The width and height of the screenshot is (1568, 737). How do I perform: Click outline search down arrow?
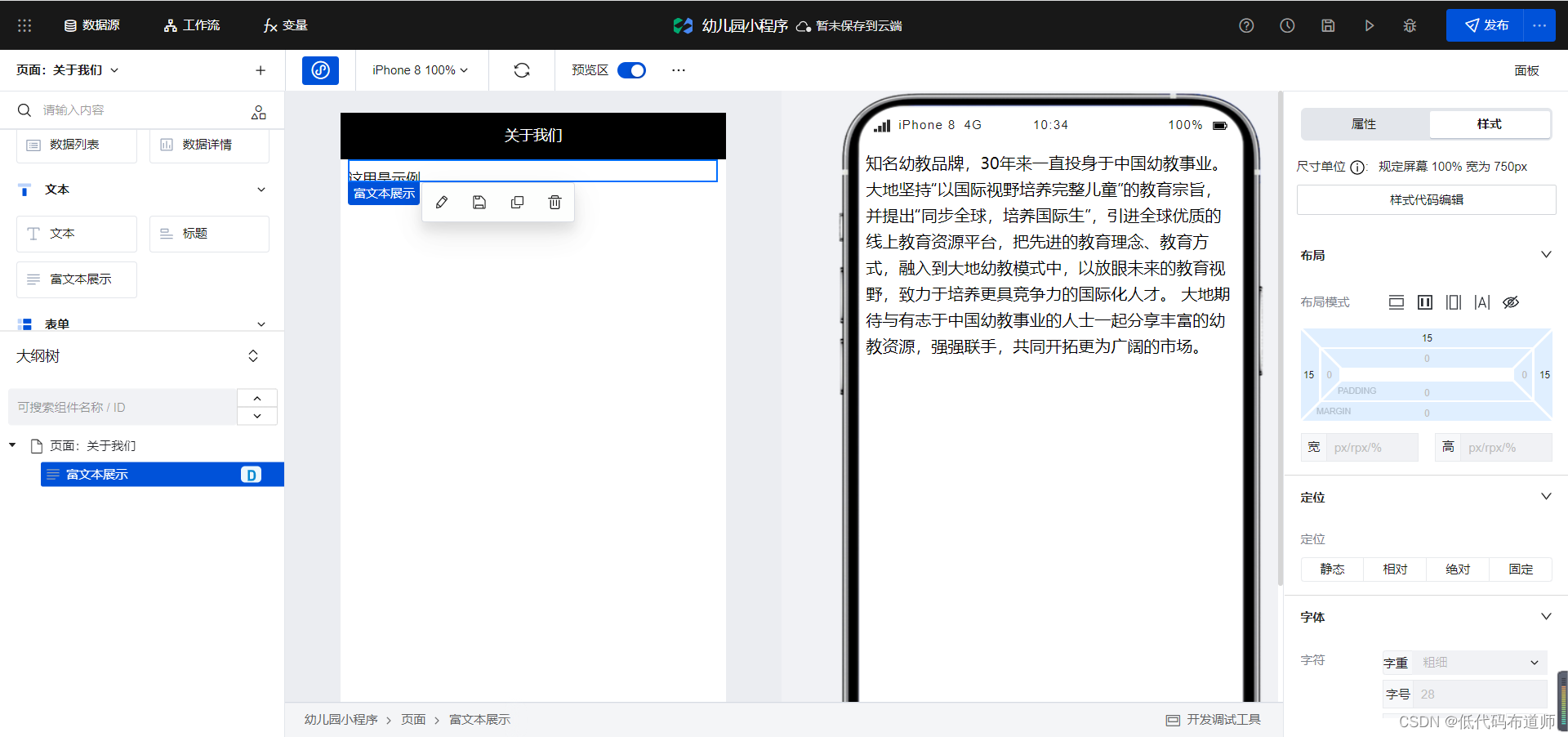257,416
